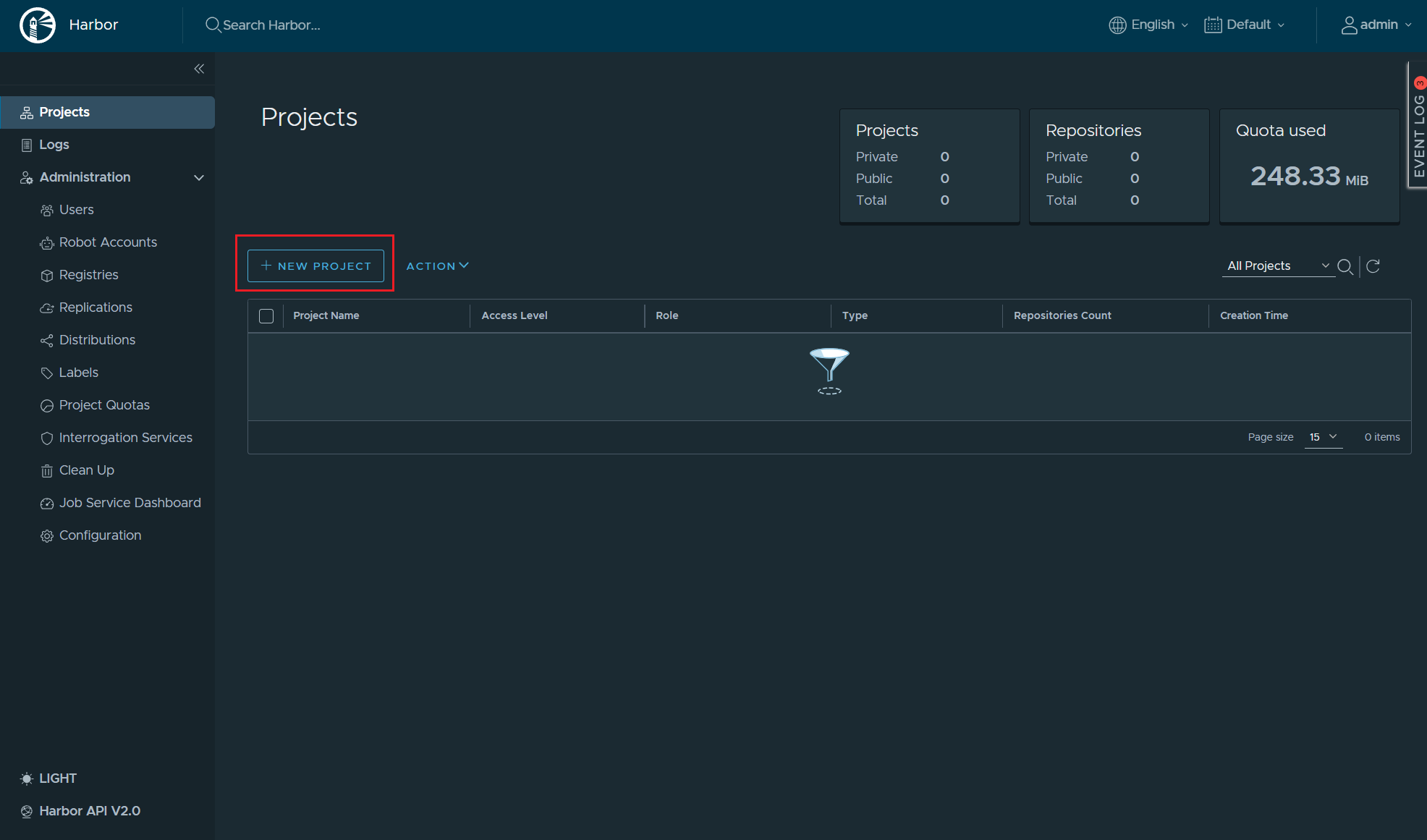Open the Clean Up section
Image resolution: width=1427 pixels, height=840 pixels.
coord(86,470)
